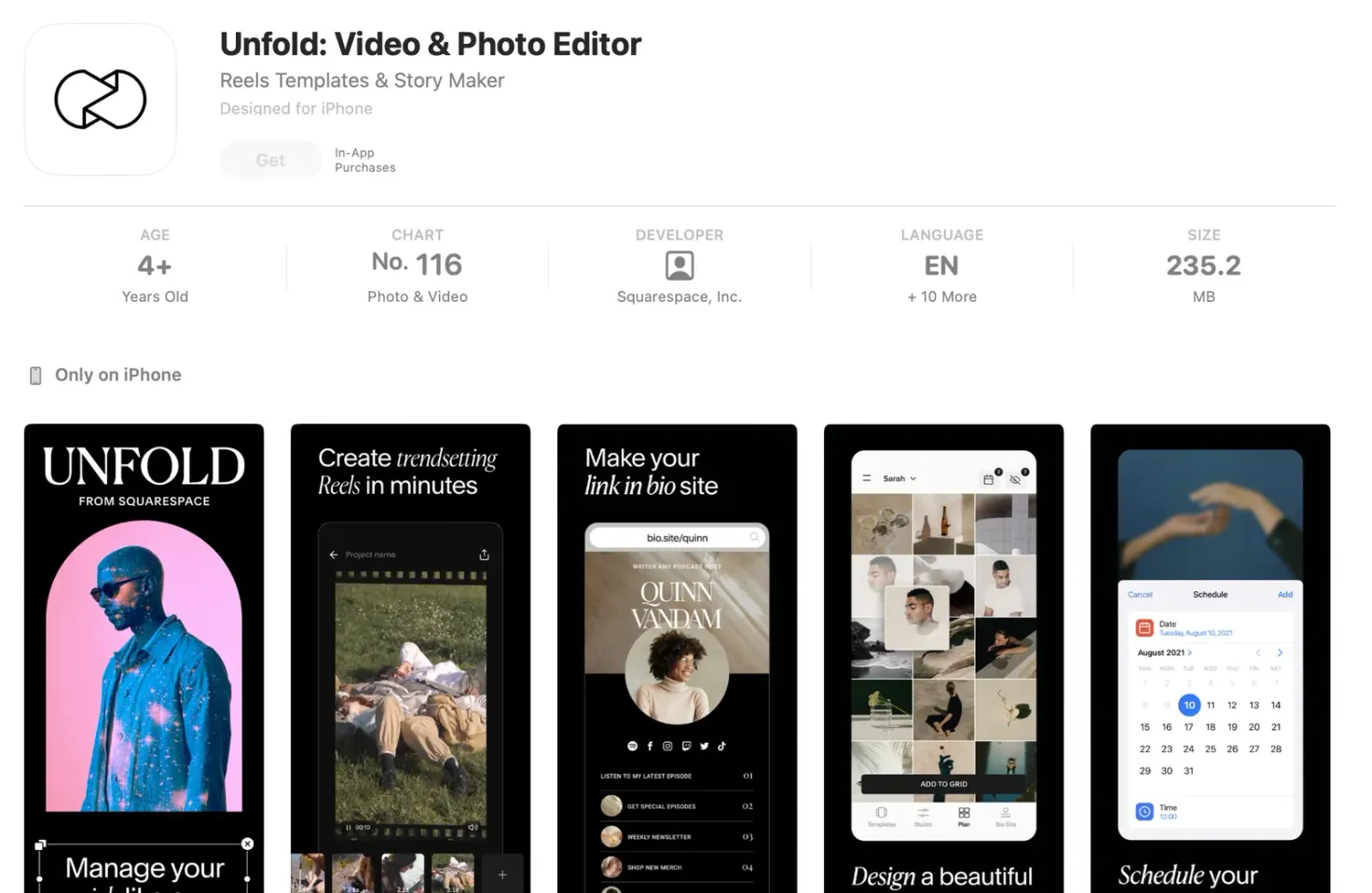This screenshot has width=1372, height=893.
Task: Click the "+ 10 More" languages text
Action: pyautogui.click(x=941, y=296)
